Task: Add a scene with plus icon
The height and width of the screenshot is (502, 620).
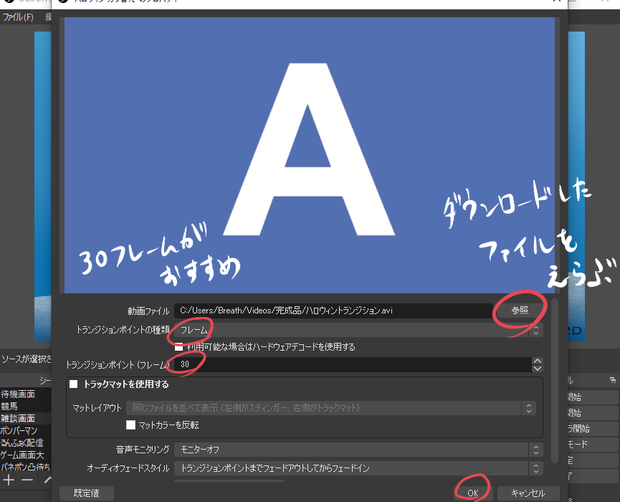Action: tap(9, 480)
